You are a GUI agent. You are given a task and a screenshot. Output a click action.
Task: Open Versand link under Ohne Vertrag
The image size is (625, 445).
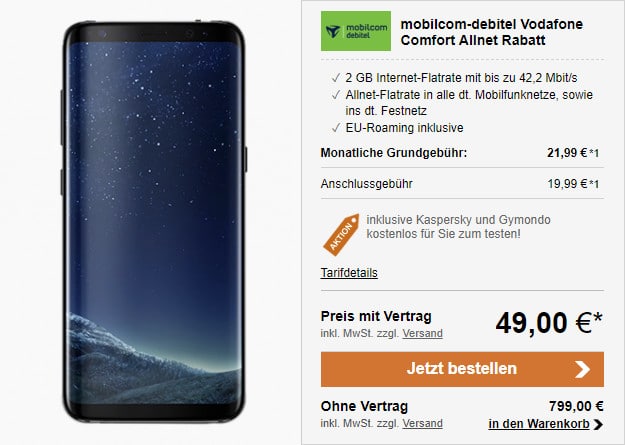[422, 423]
